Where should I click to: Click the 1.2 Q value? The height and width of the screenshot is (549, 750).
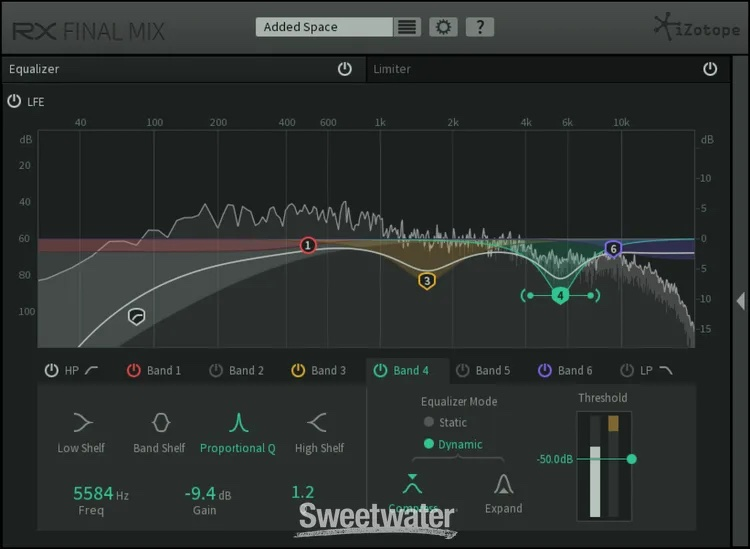tap(303, 492)
